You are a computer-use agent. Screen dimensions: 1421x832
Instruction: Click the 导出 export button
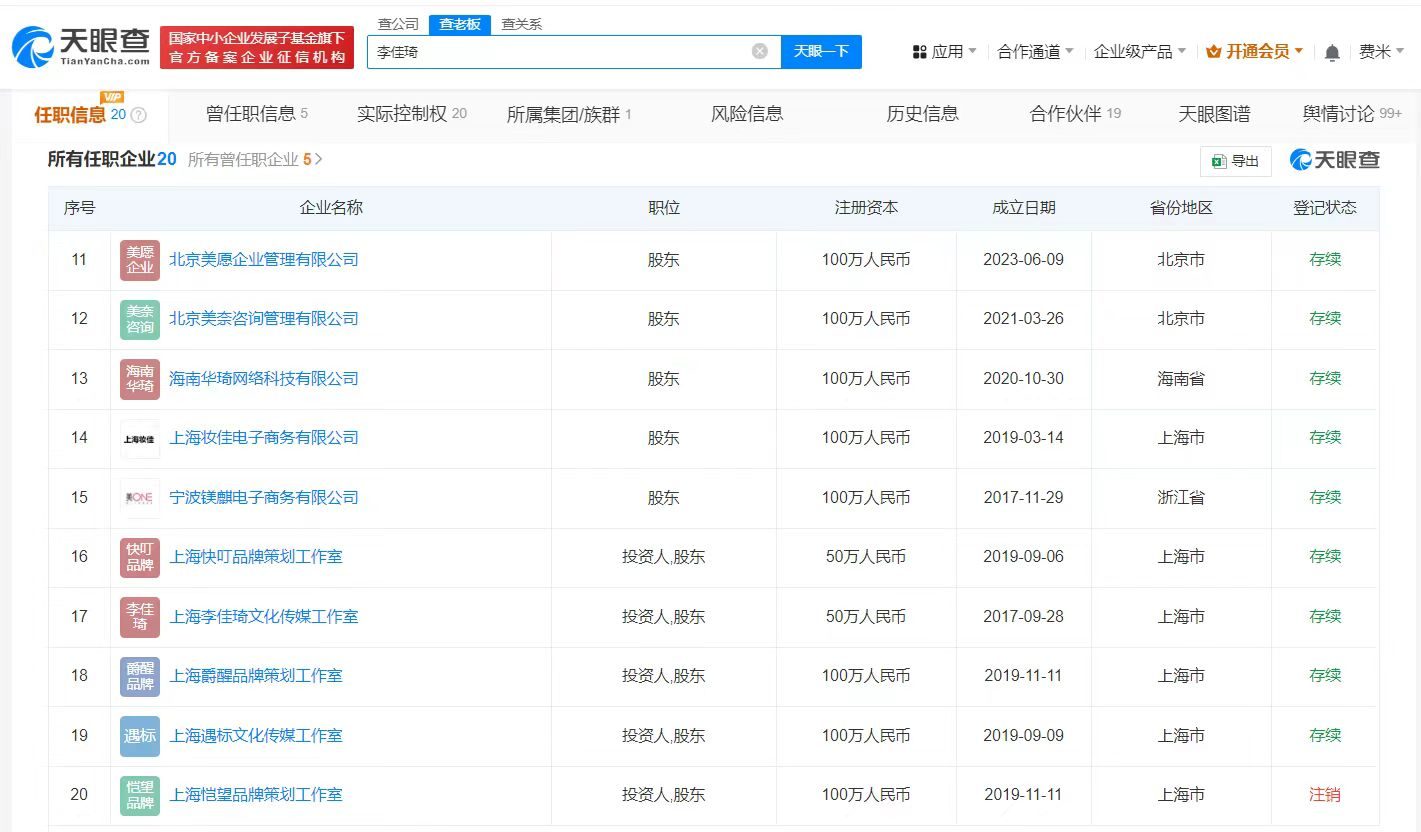pyautogui.click(x=1236, y=161)
